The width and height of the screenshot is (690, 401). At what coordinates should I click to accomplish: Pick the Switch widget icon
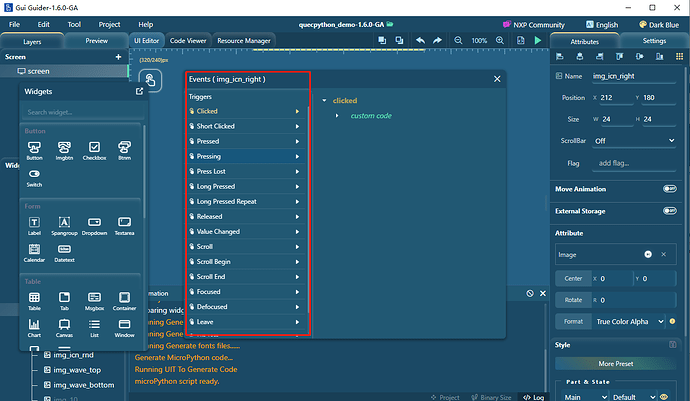tap(34, 176)
